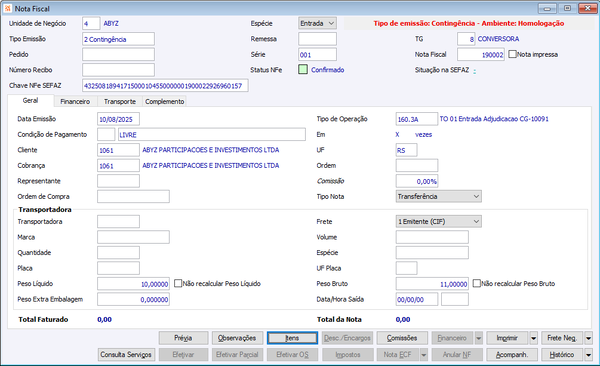Switch to the Financeiro tab
The image size is (600, 366).
[75, 101]
